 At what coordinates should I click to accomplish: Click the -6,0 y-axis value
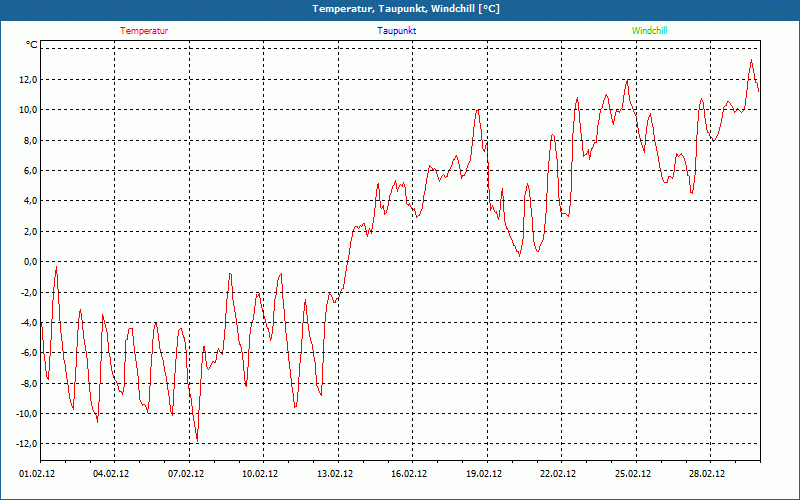point(29,353)
